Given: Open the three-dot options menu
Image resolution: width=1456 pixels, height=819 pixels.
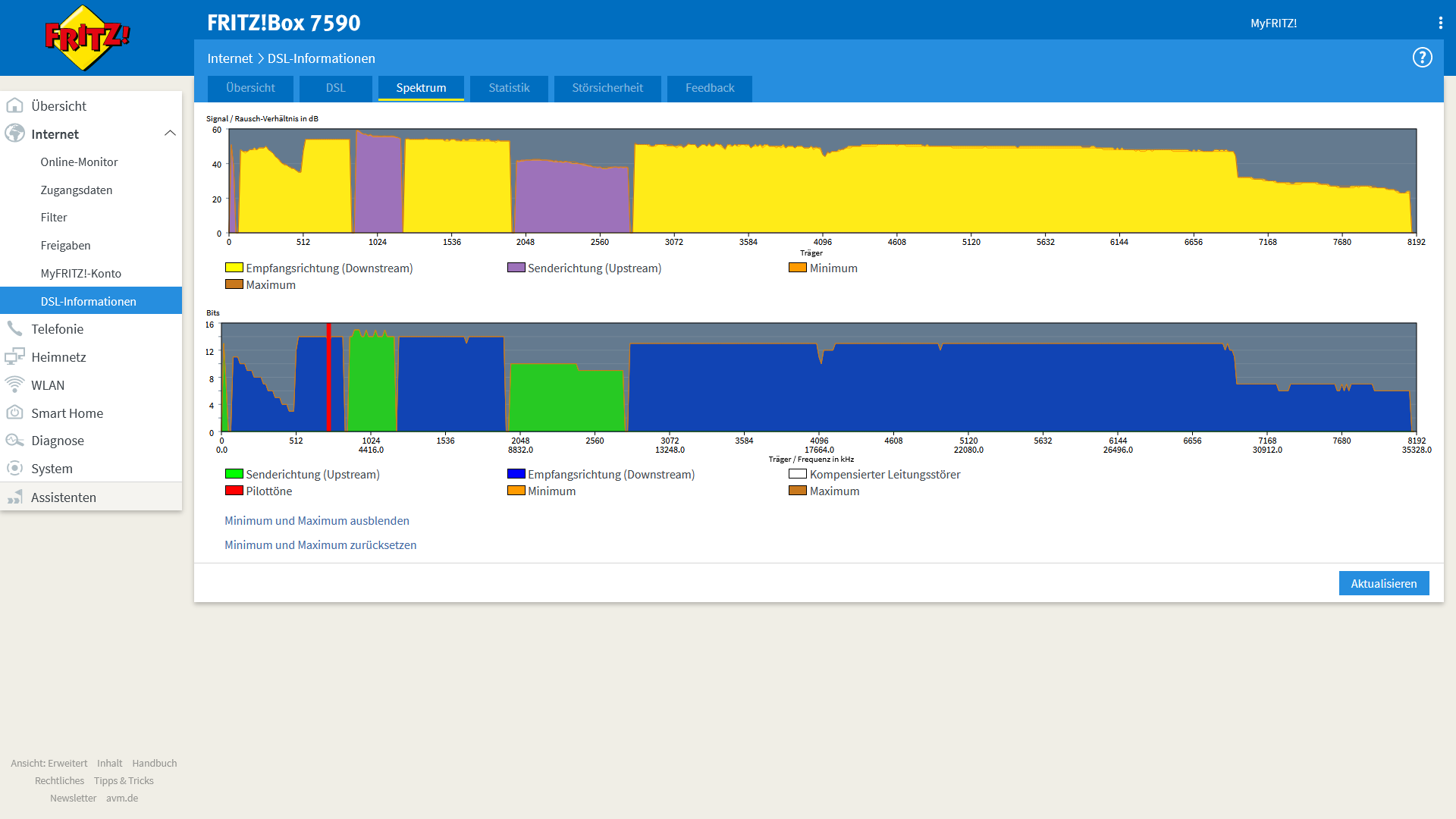Looking at the screenshot, I should 1440,23.
